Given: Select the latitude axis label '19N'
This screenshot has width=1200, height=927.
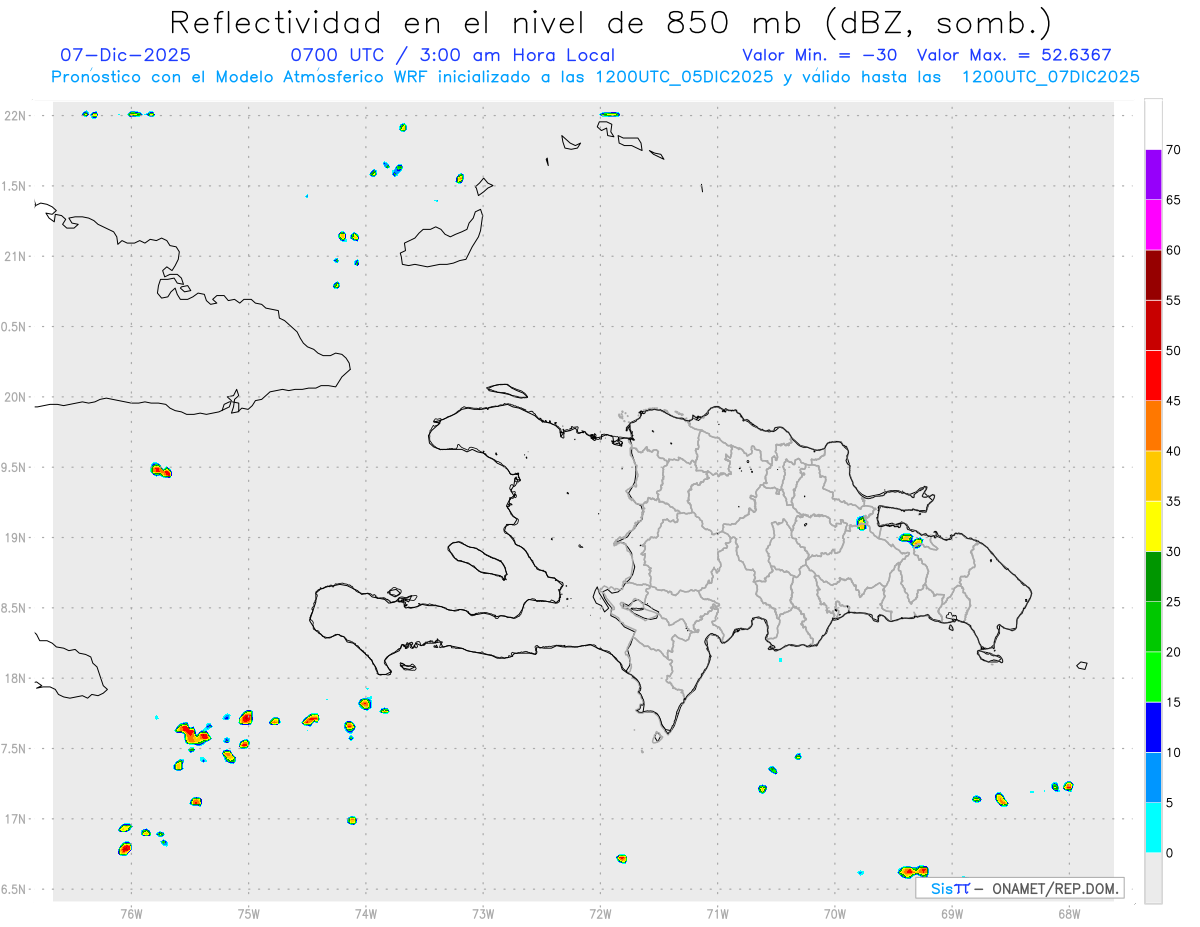Looking at the screenshot, I should tap(16, 538).
